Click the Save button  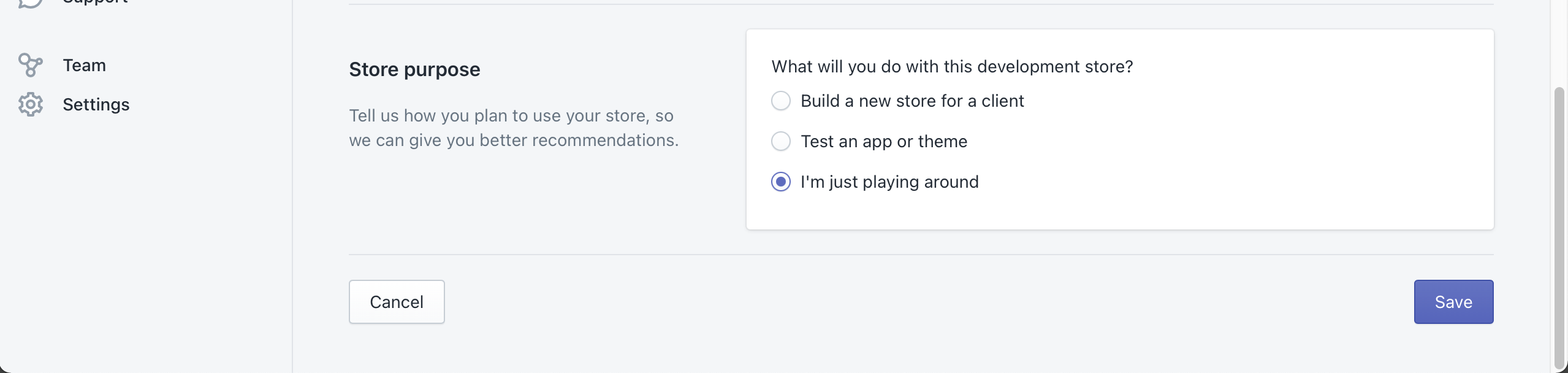[x=1453, y=302]
